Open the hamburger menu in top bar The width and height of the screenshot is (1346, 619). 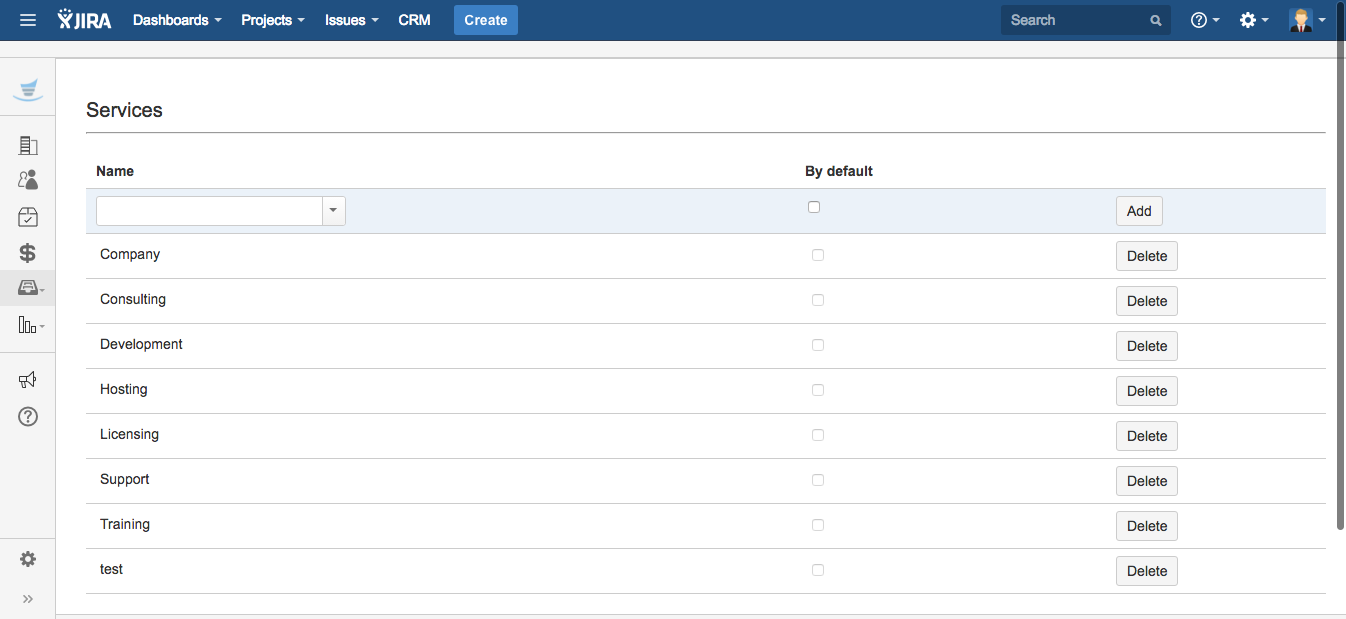(x=28, y=20)
